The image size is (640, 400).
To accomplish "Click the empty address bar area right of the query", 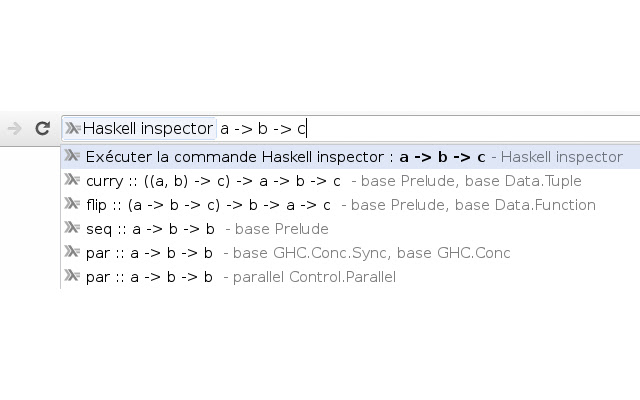I will [x=470, y=128].
